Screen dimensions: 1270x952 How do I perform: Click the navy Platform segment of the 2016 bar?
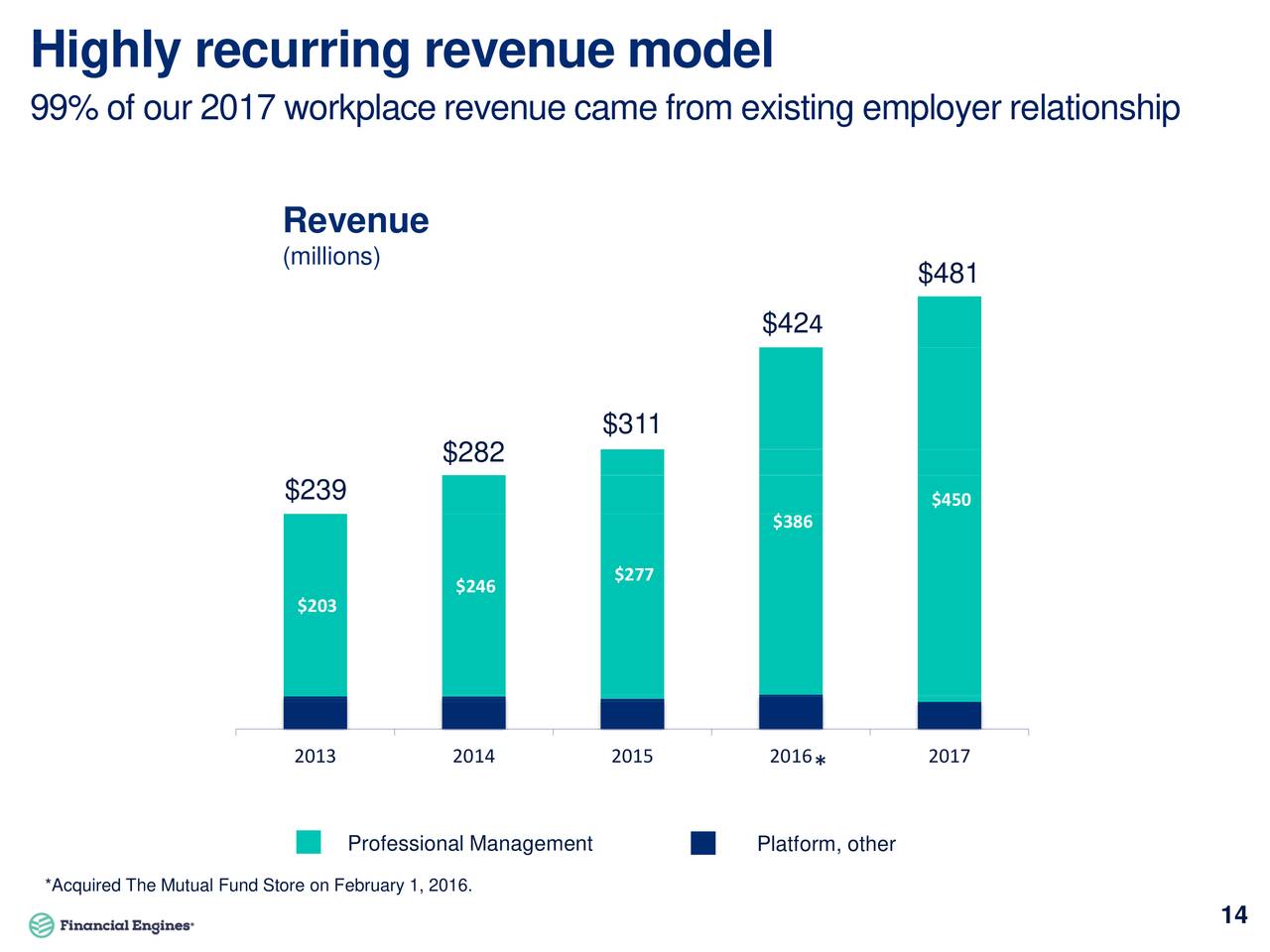[791, 712]
